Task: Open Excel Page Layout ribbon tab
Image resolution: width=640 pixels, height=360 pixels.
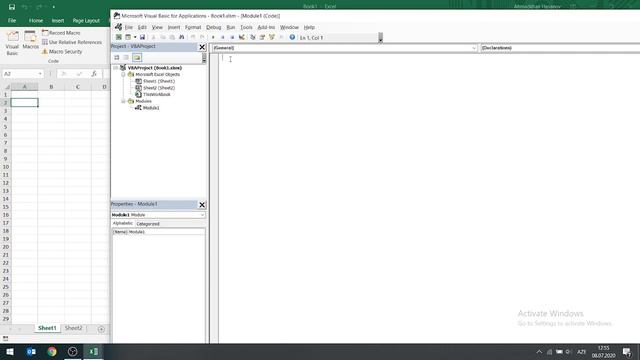Action: click(x=86, y=20)
